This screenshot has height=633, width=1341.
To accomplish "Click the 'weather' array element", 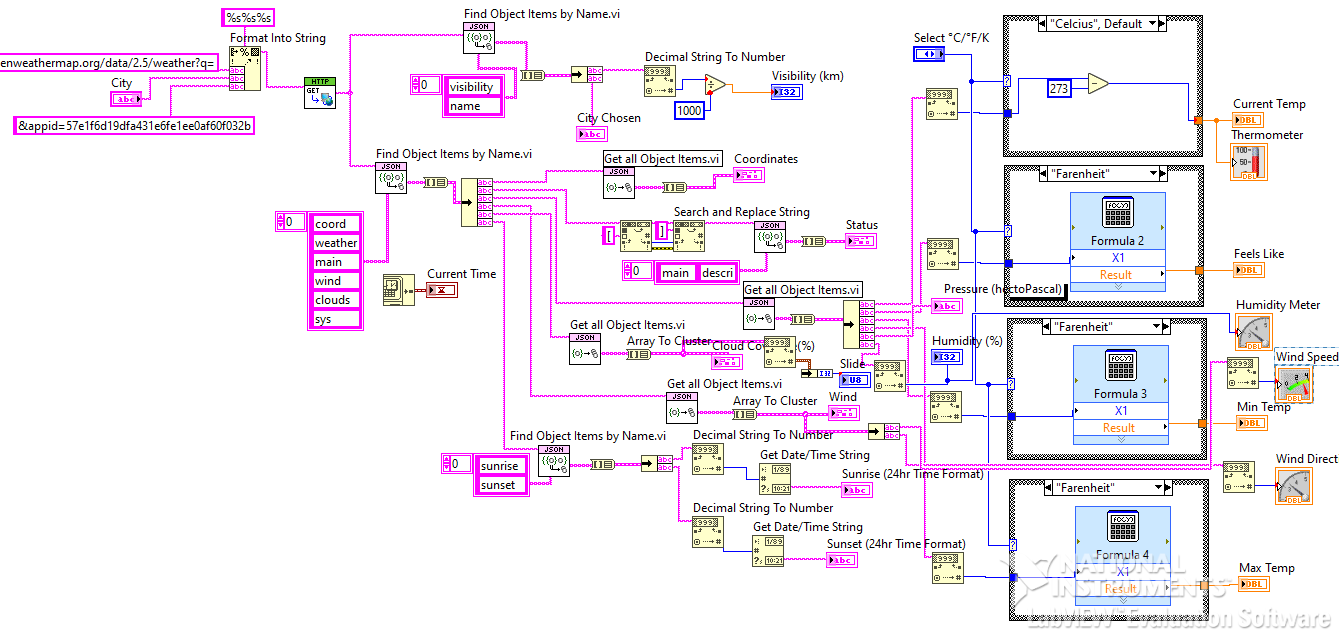I will pyautogui.click(x=336, y=243).
